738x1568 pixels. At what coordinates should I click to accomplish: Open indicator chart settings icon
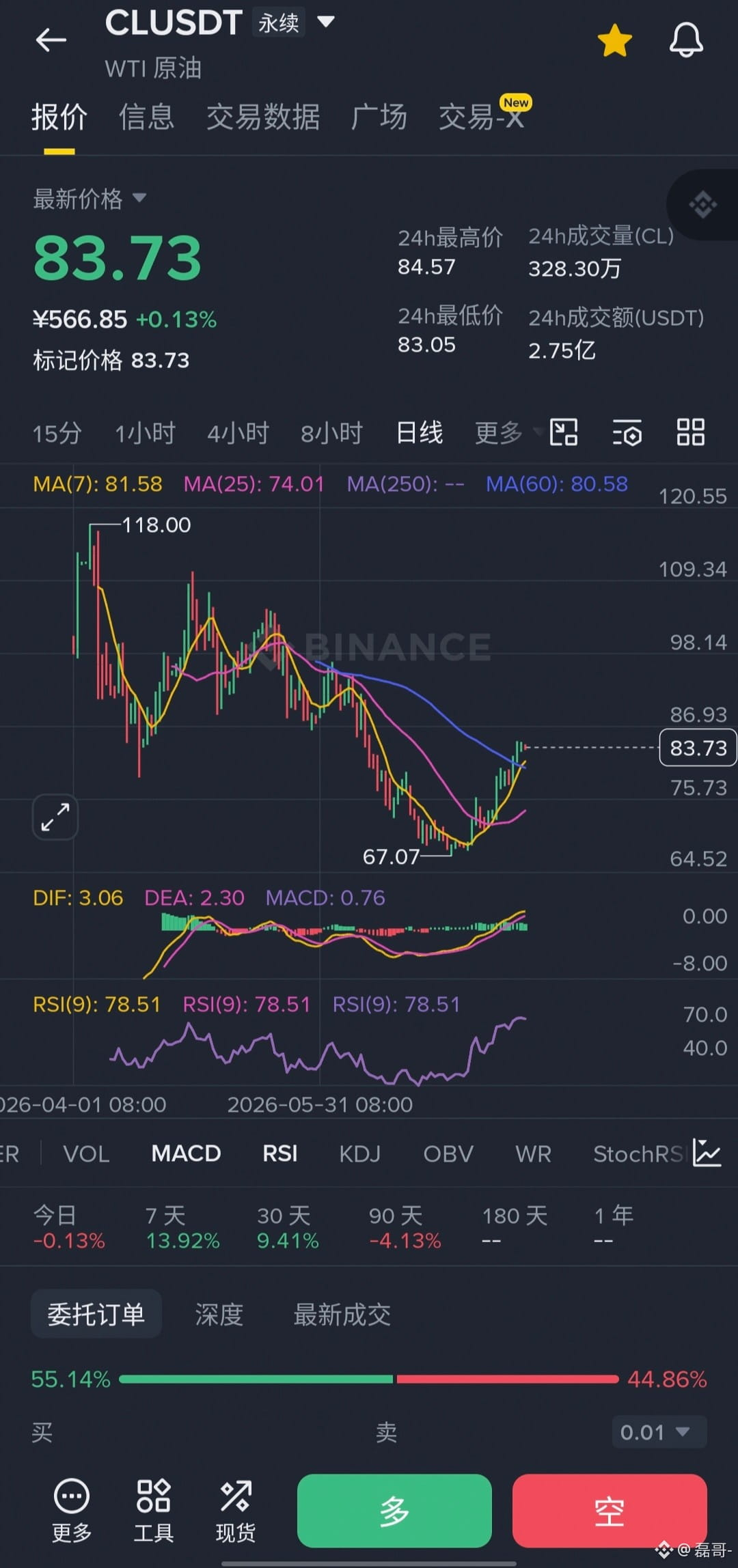click(707, 1153)
